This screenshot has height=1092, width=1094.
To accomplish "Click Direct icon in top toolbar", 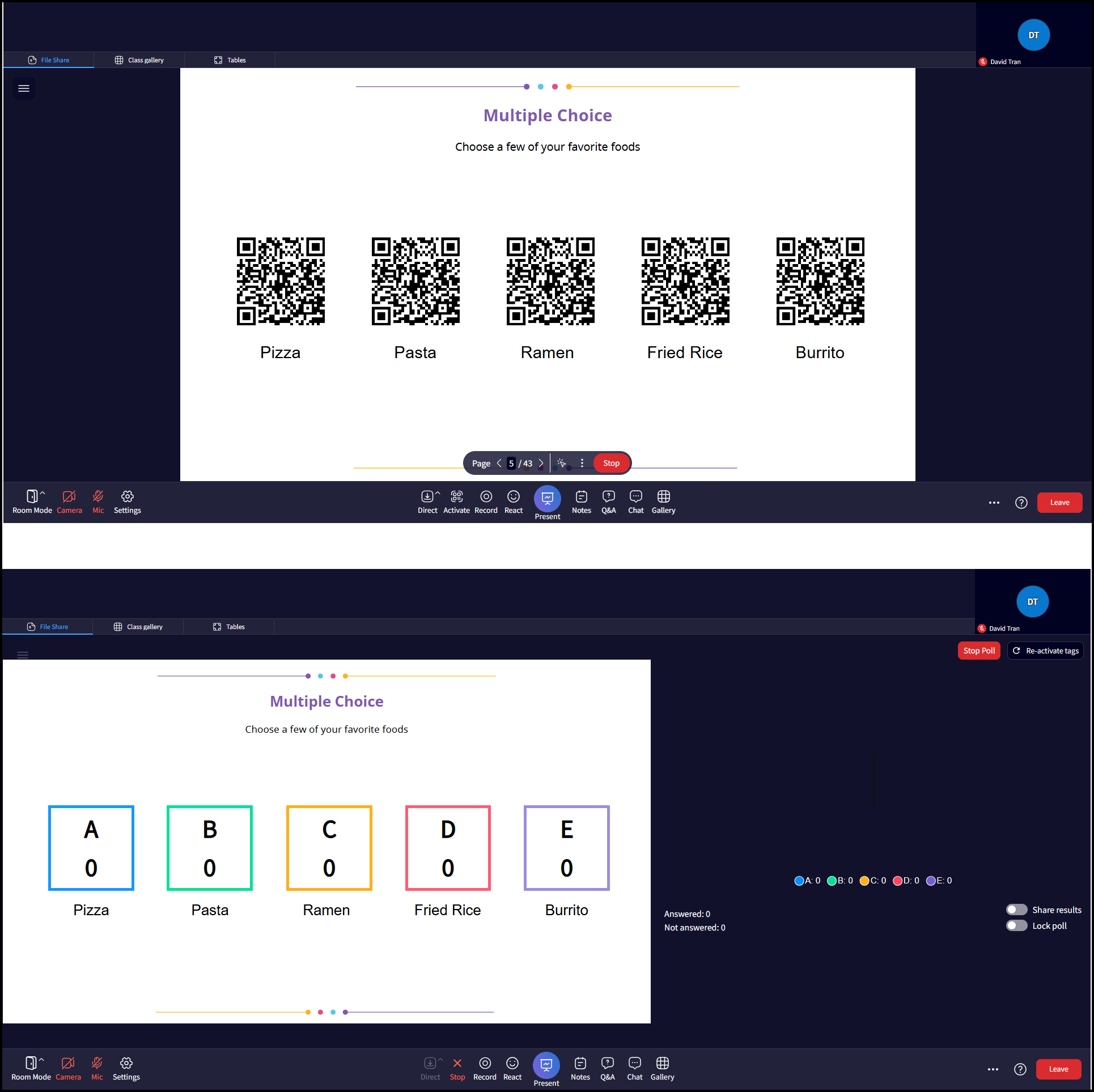I will point(427,502).
